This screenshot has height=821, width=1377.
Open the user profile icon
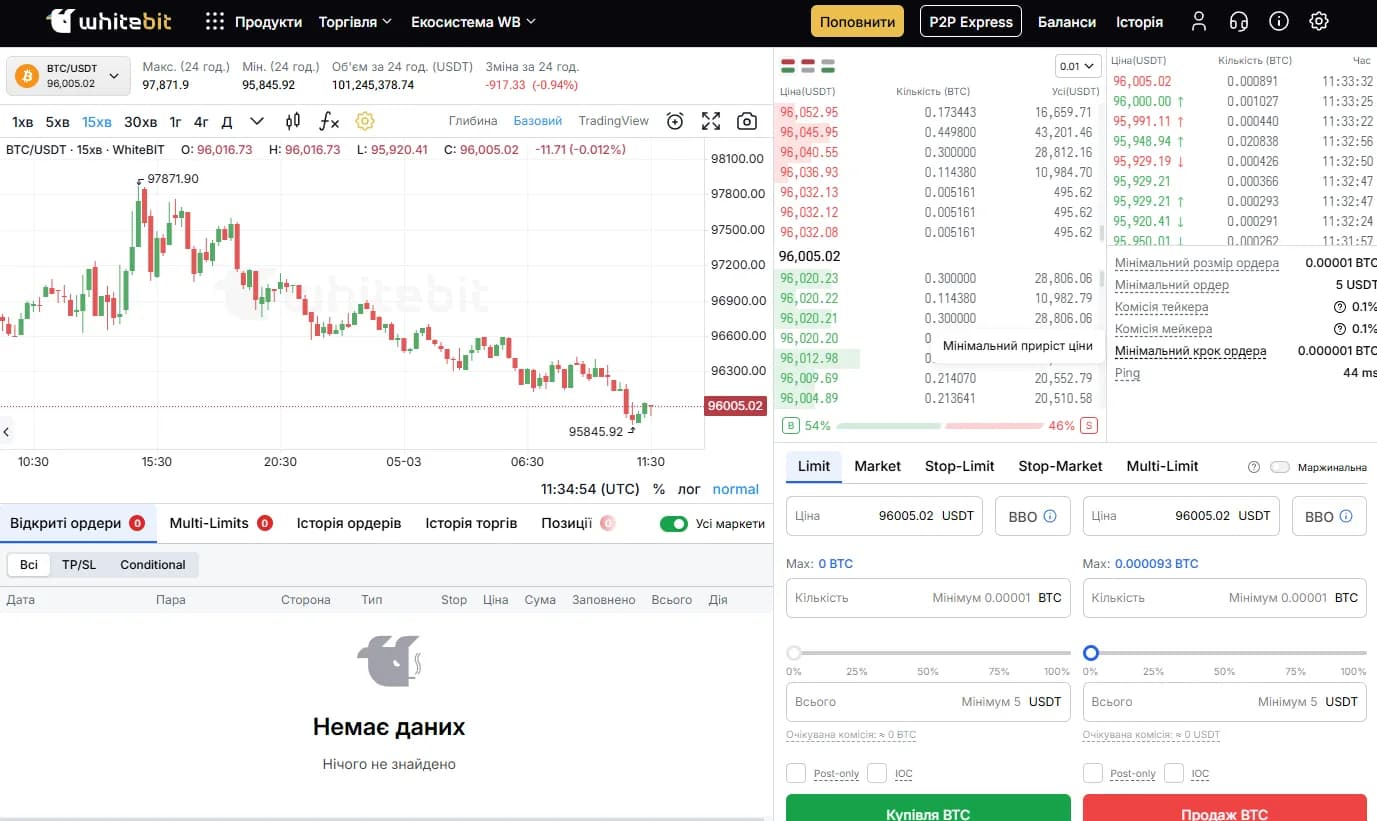(x=1199, y=21)
